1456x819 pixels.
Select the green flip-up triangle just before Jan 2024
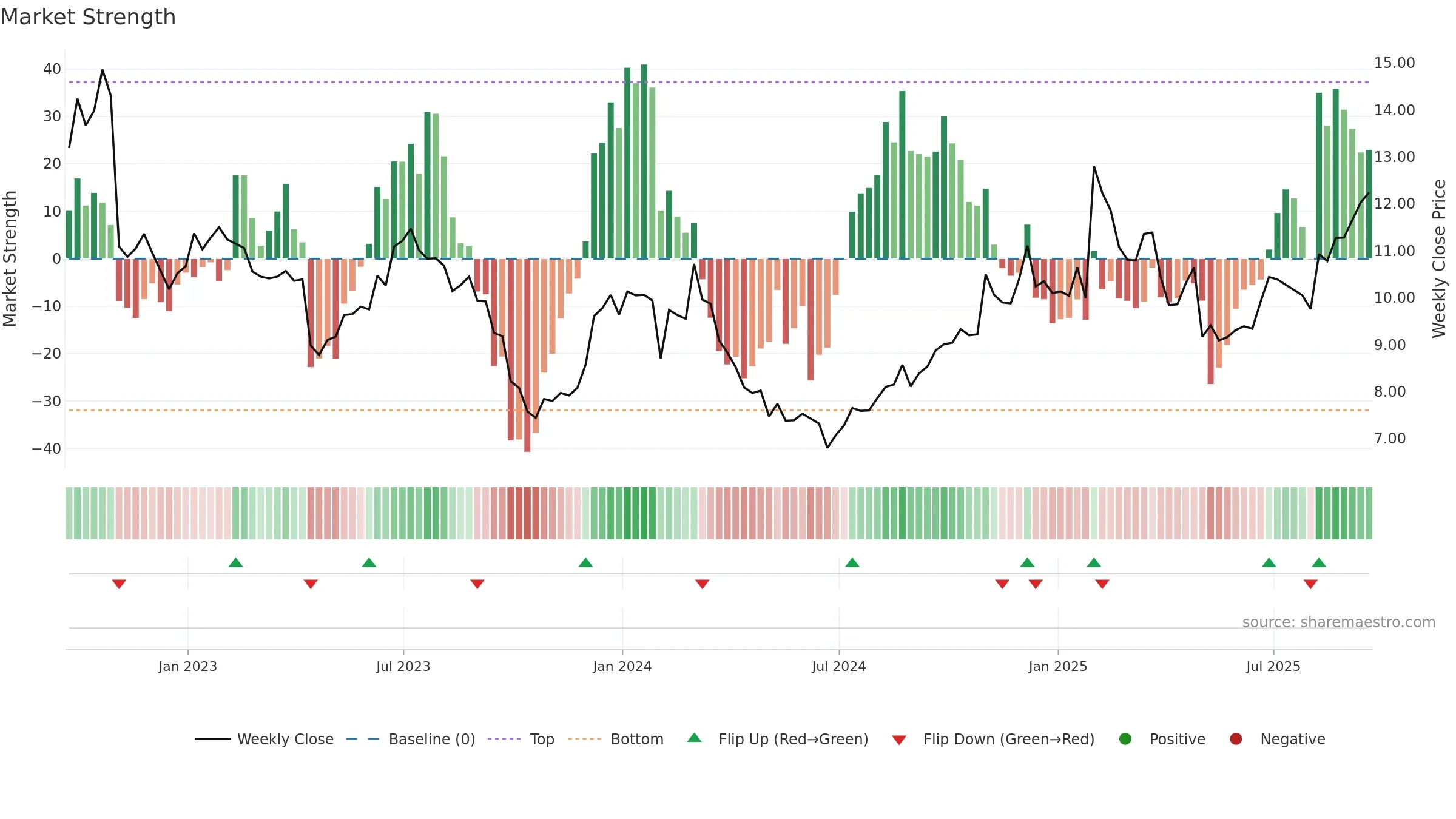point(585,562)
